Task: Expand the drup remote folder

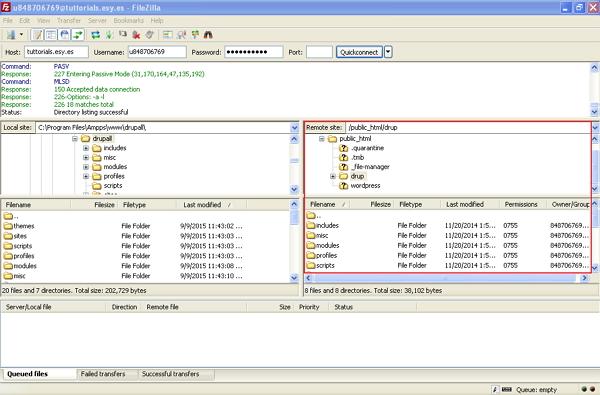Action: click(333, 176)
